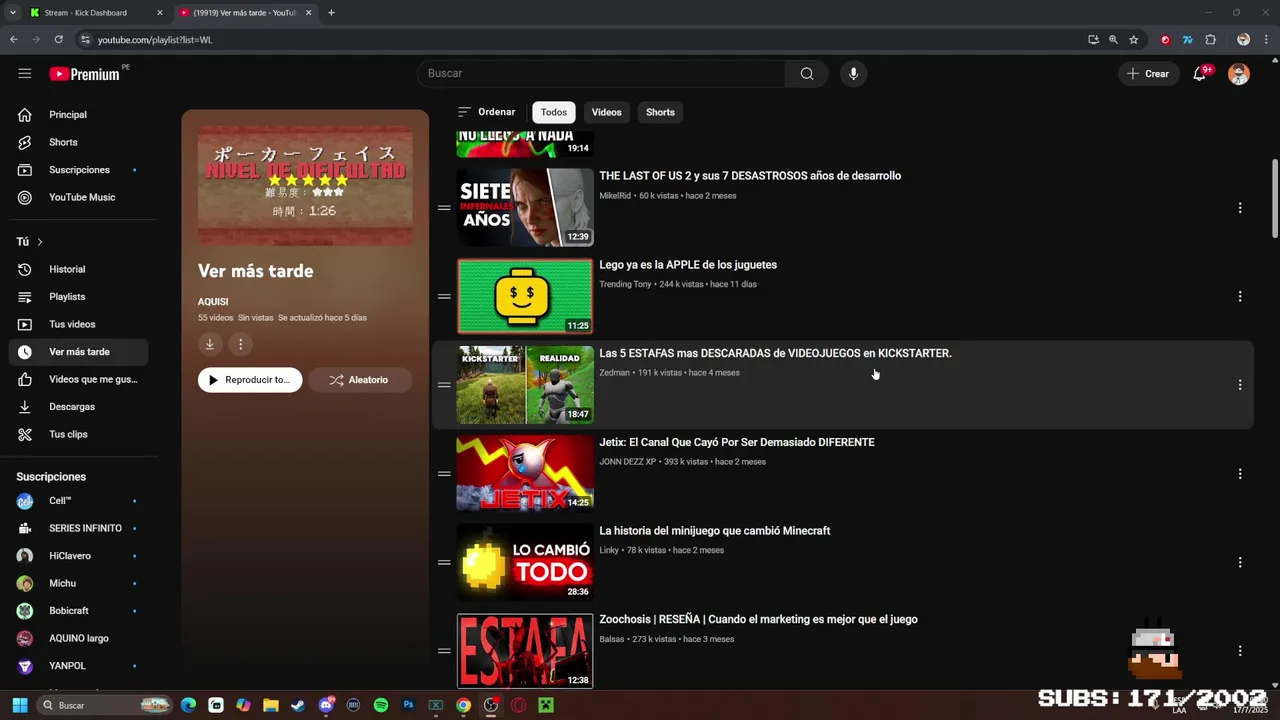Activate voice search microphone

coord(853,73)
